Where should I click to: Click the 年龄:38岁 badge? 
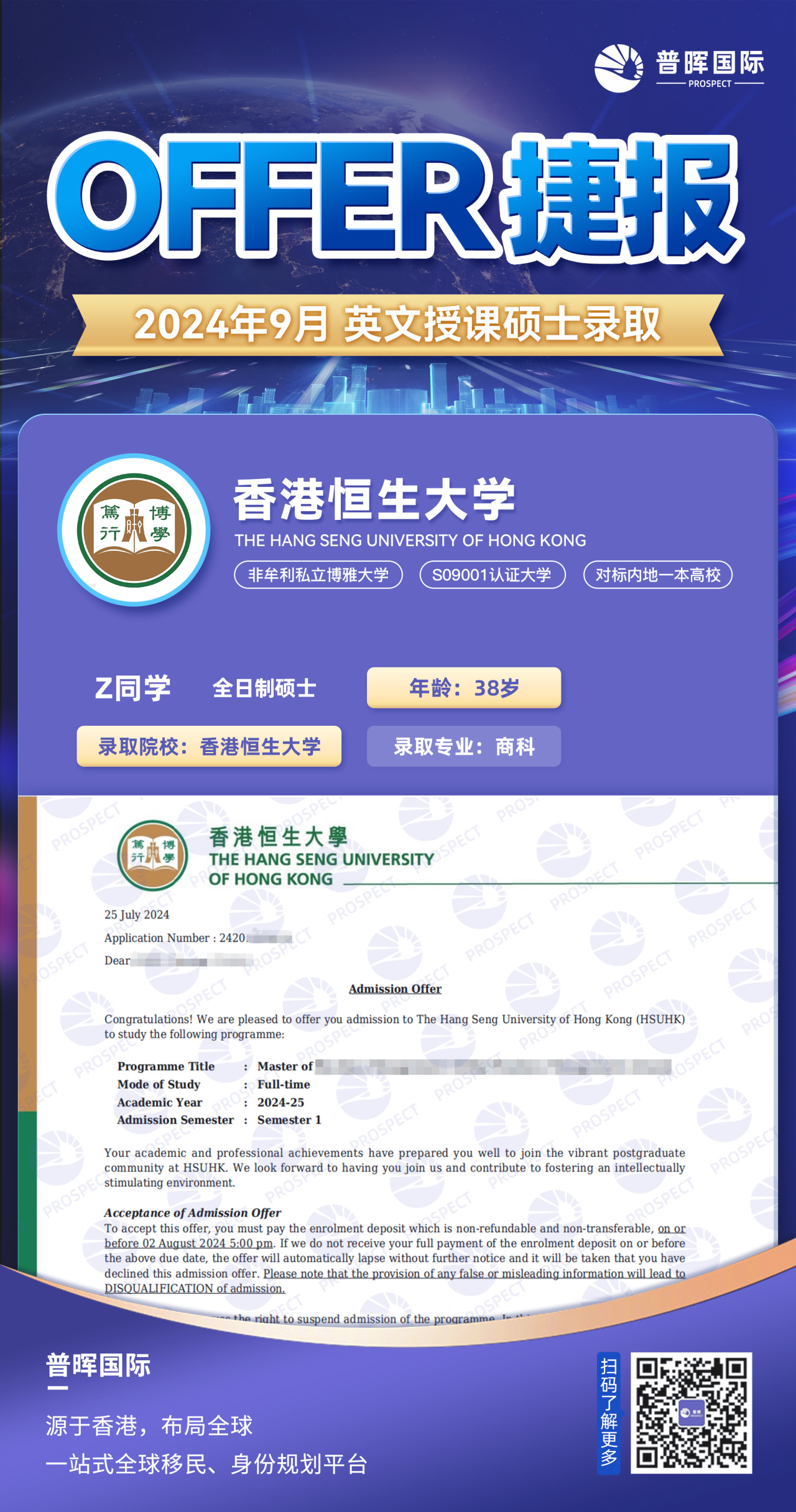point(463,688)
